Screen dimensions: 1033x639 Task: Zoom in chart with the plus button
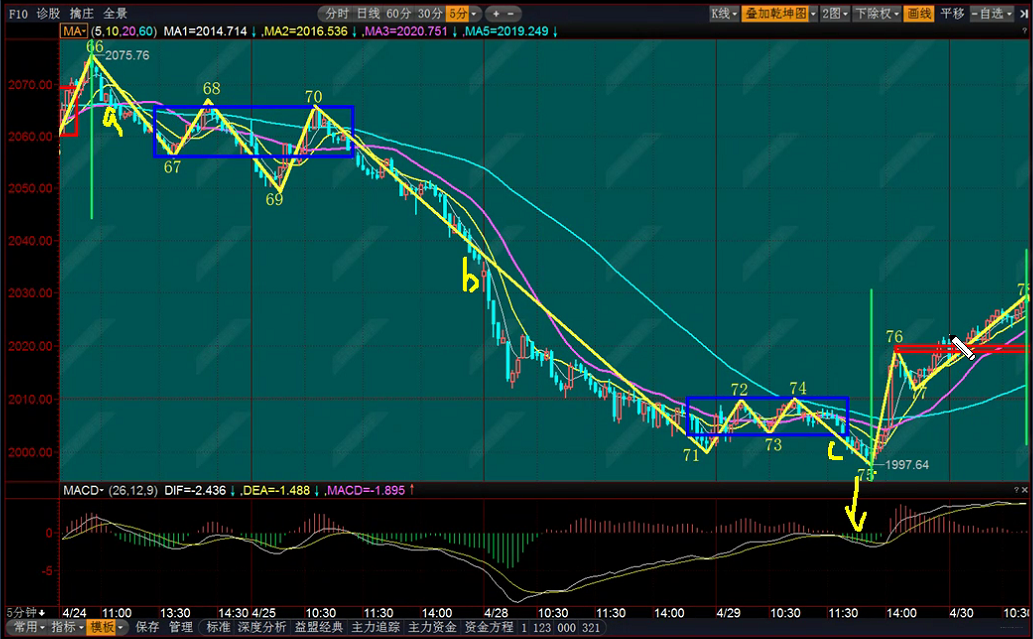[x=495, y=13]
